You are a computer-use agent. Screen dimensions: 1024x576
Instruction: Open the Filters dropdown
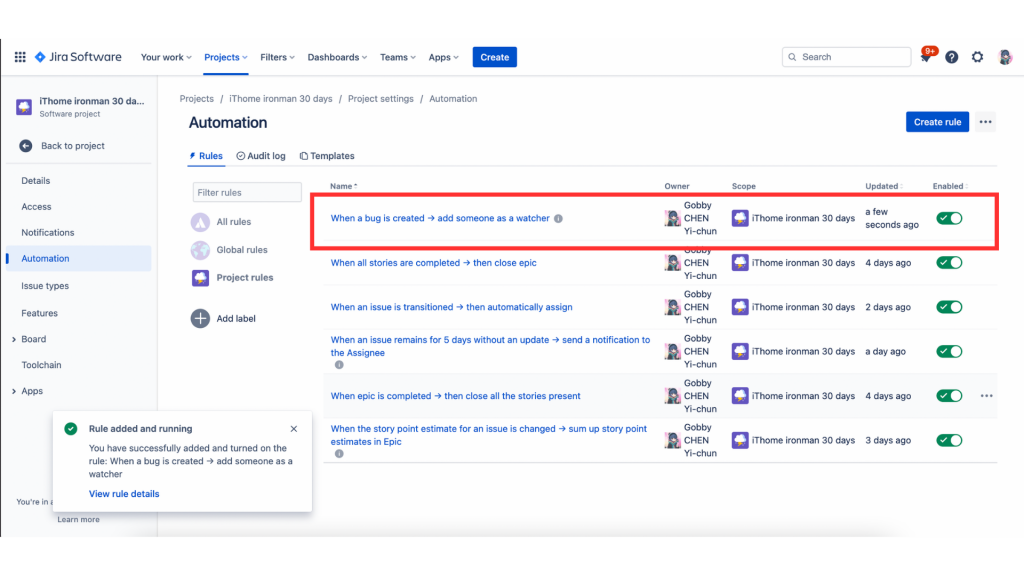277,57
